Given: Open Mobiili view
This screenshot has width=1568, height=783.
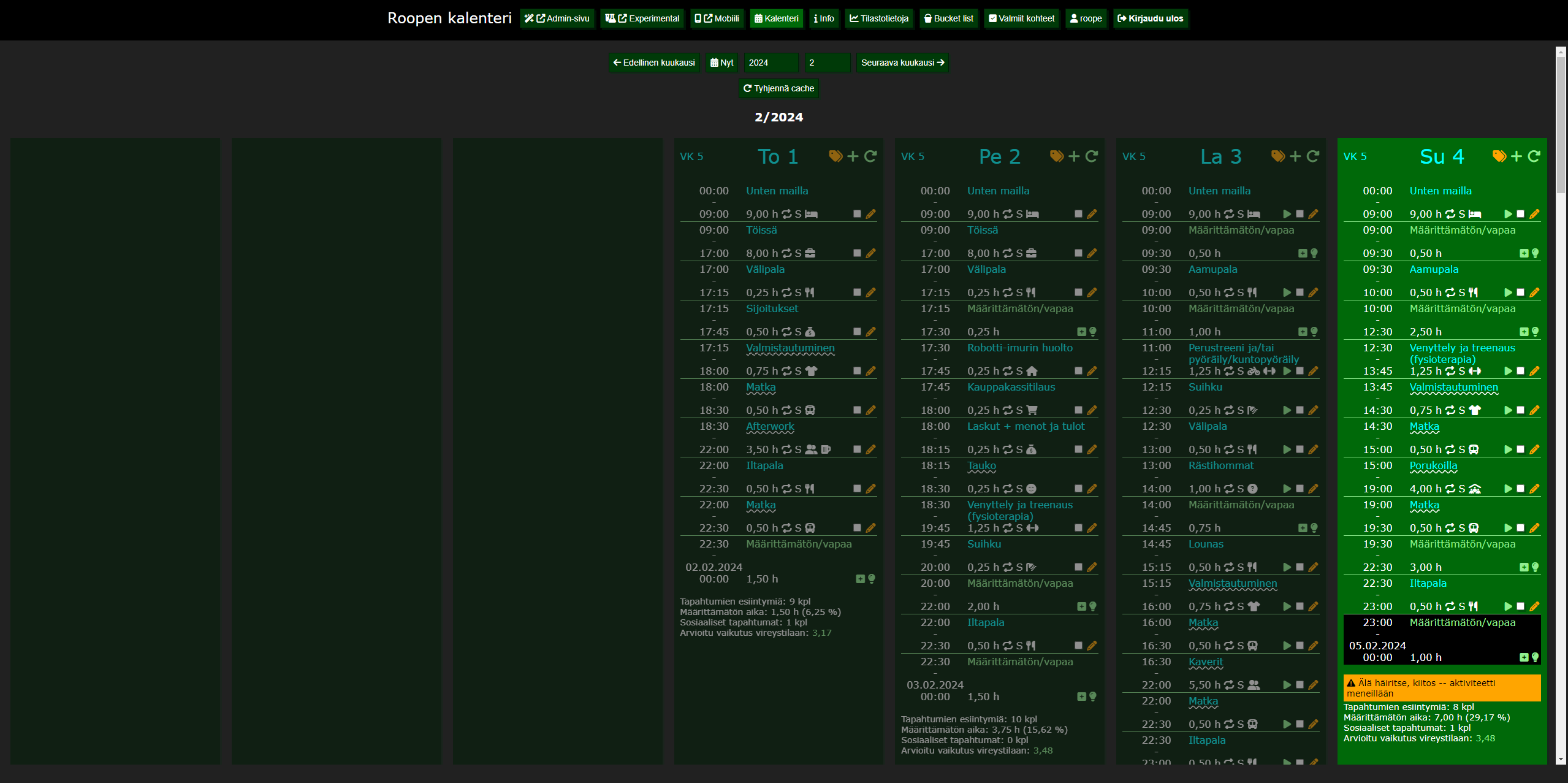Looking at the screenshot, I should (717, 18).
